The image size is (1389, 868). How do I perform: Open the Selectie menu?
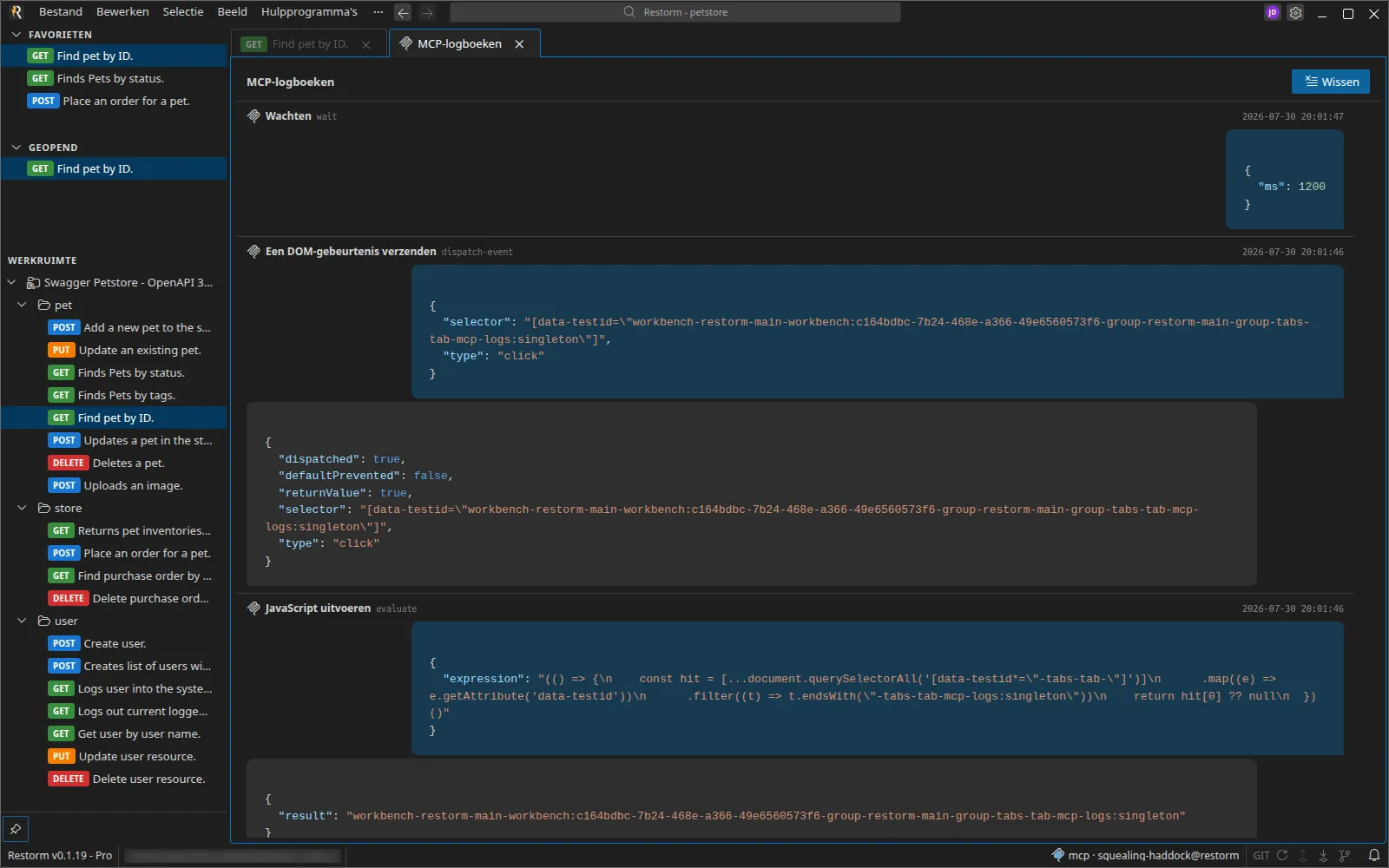tap(183, 12)
